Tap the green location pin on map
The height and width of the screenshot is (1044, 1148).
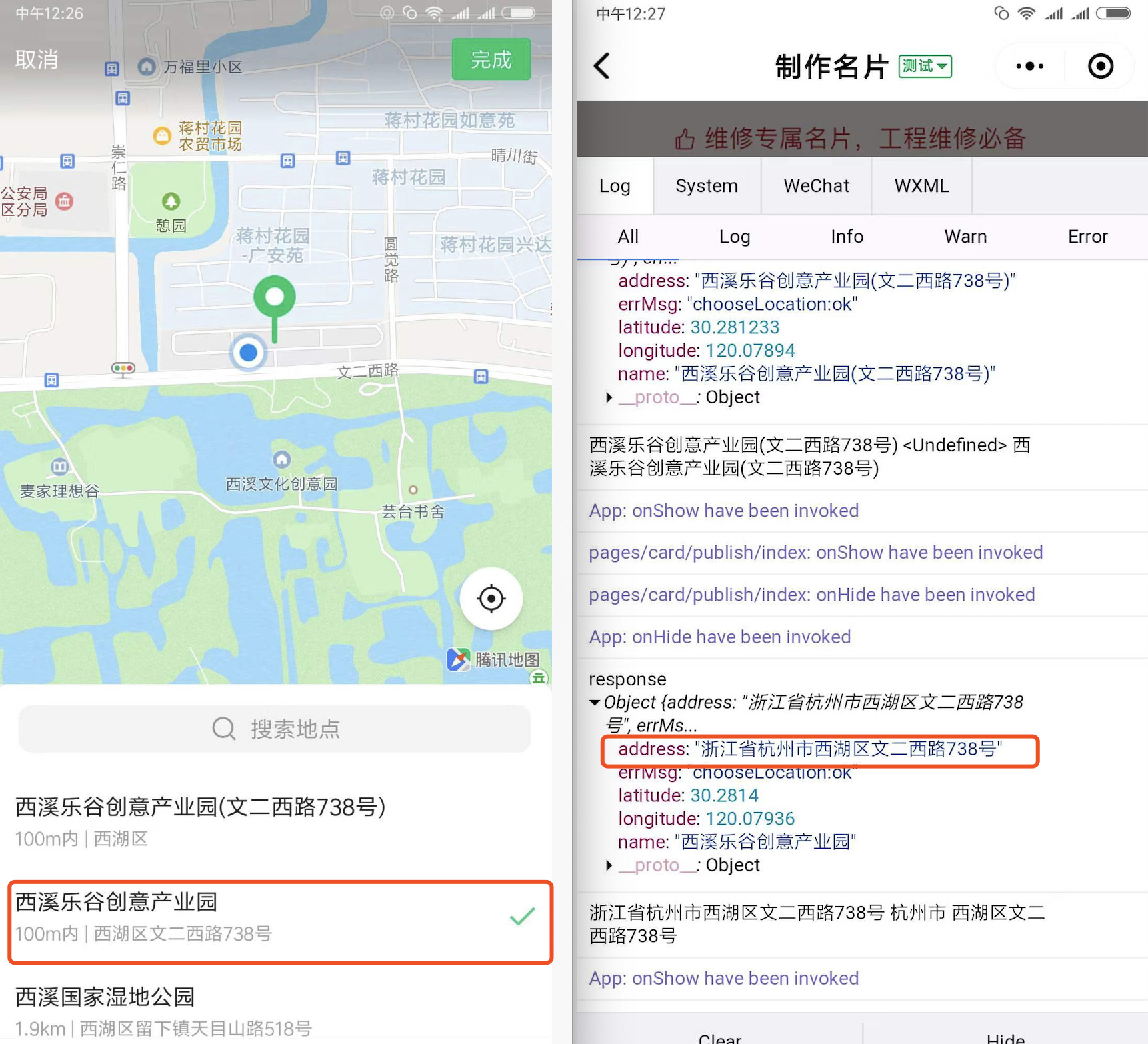[x=274, y=308]
